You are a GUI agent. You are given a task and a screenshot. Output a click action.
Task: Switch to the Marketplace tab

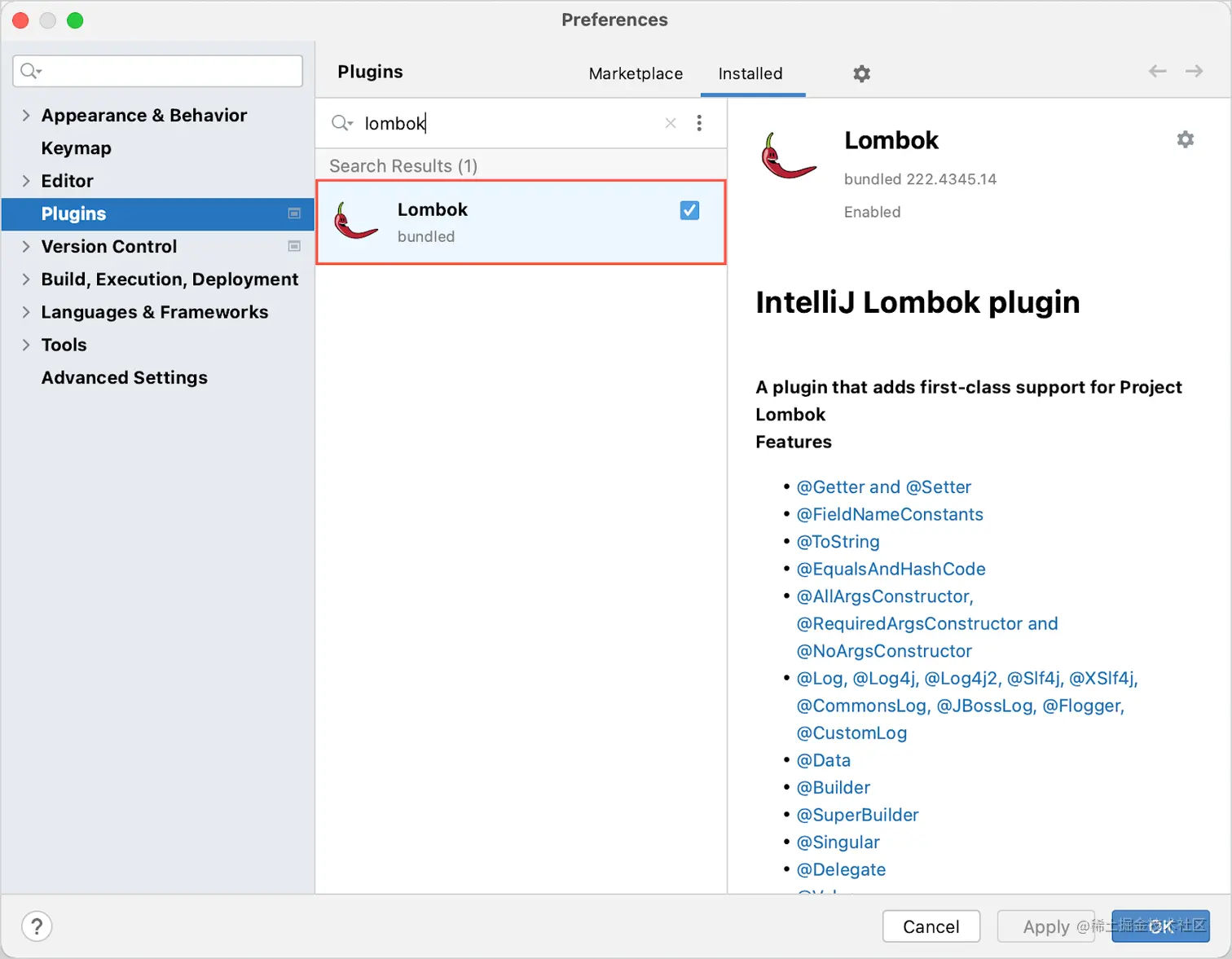(x=636, y=73)
